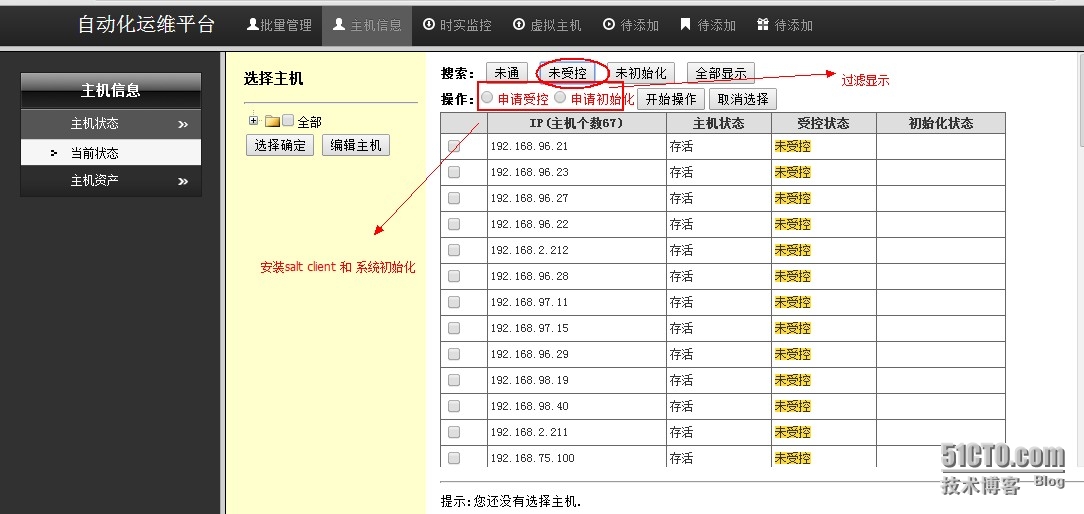The width and height of the screenshot is (1084, 514).
Task: Click the 编辑主机 button
Action: [355, 145]
